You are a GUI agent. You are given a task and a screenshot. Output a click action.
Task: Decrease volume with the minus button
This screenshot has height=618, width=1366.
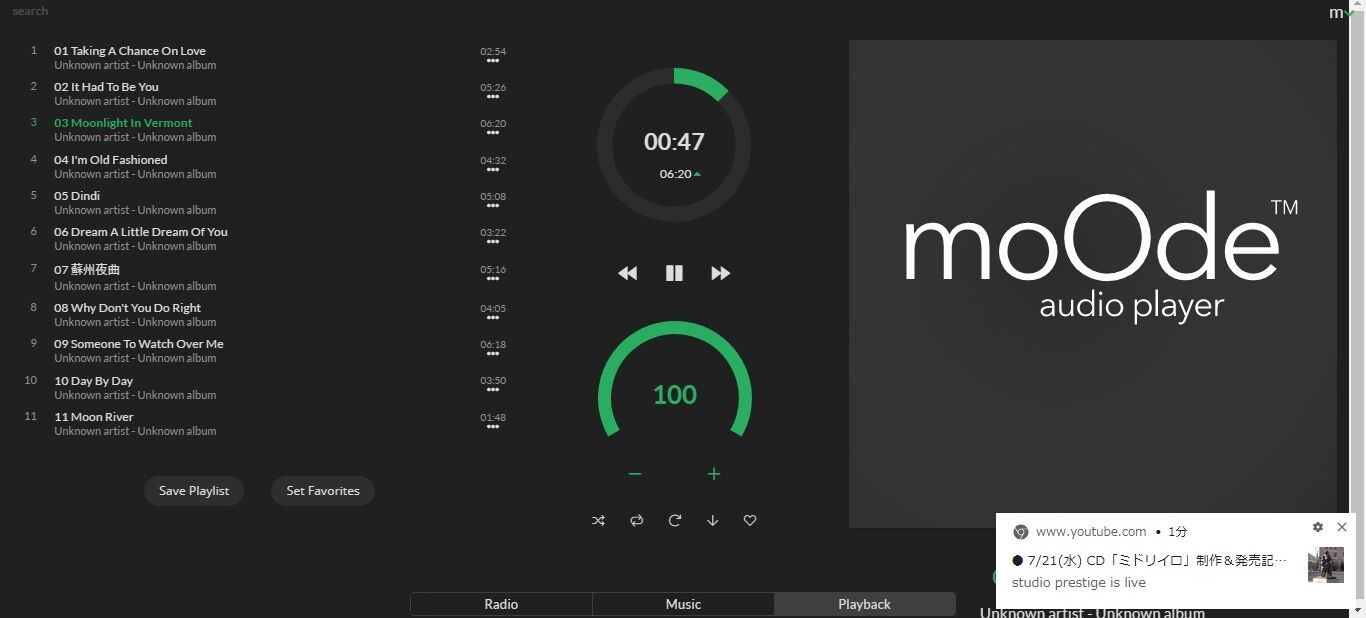(635, 474)
